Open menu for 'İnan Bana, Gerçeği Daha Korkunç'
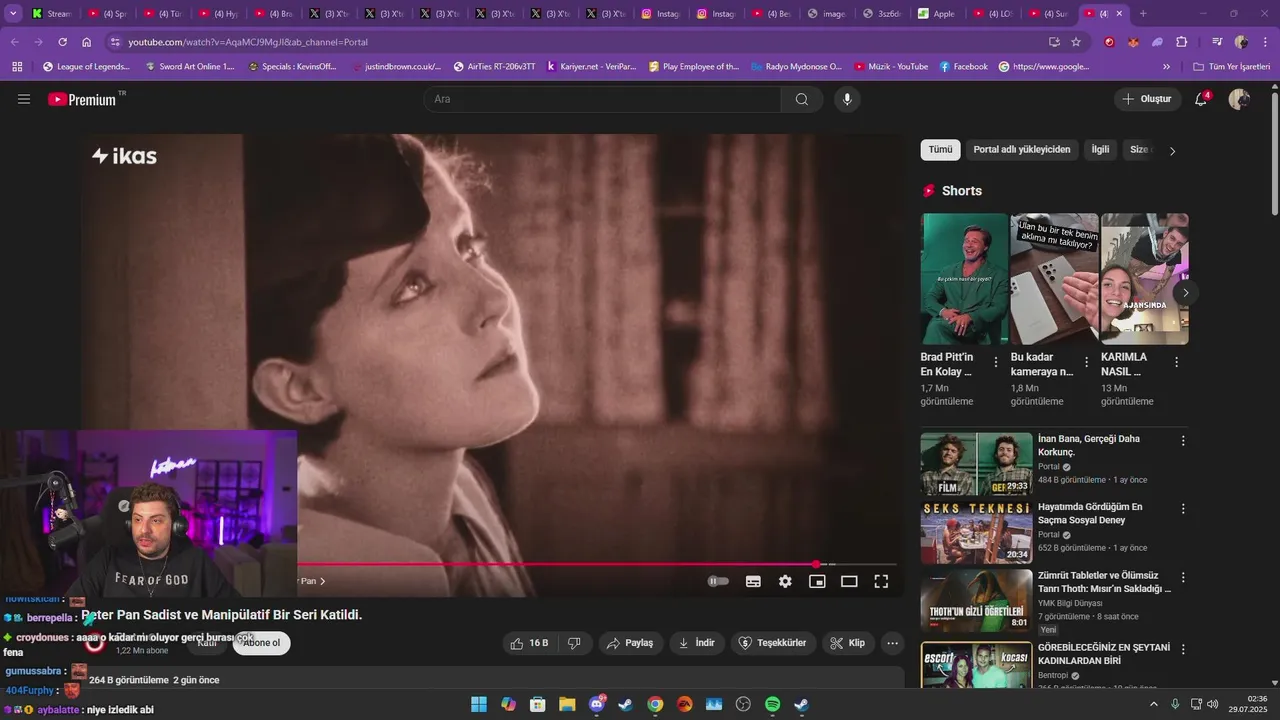The width and height of the screenshot is (1280, 720). click(x=1183, y=441)
